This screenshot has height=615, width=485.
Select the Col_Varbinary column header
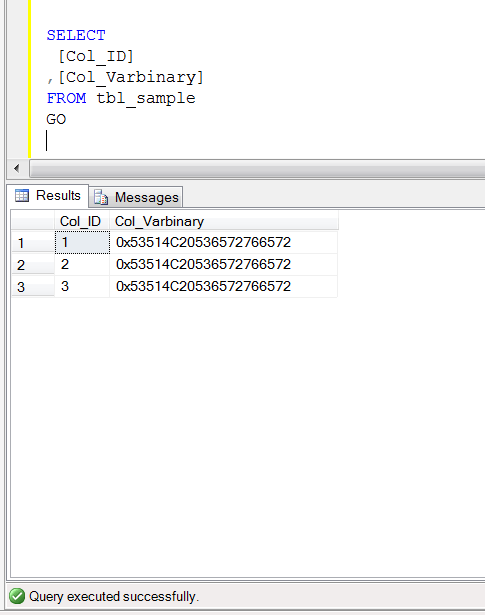click(x=223, y=221)
